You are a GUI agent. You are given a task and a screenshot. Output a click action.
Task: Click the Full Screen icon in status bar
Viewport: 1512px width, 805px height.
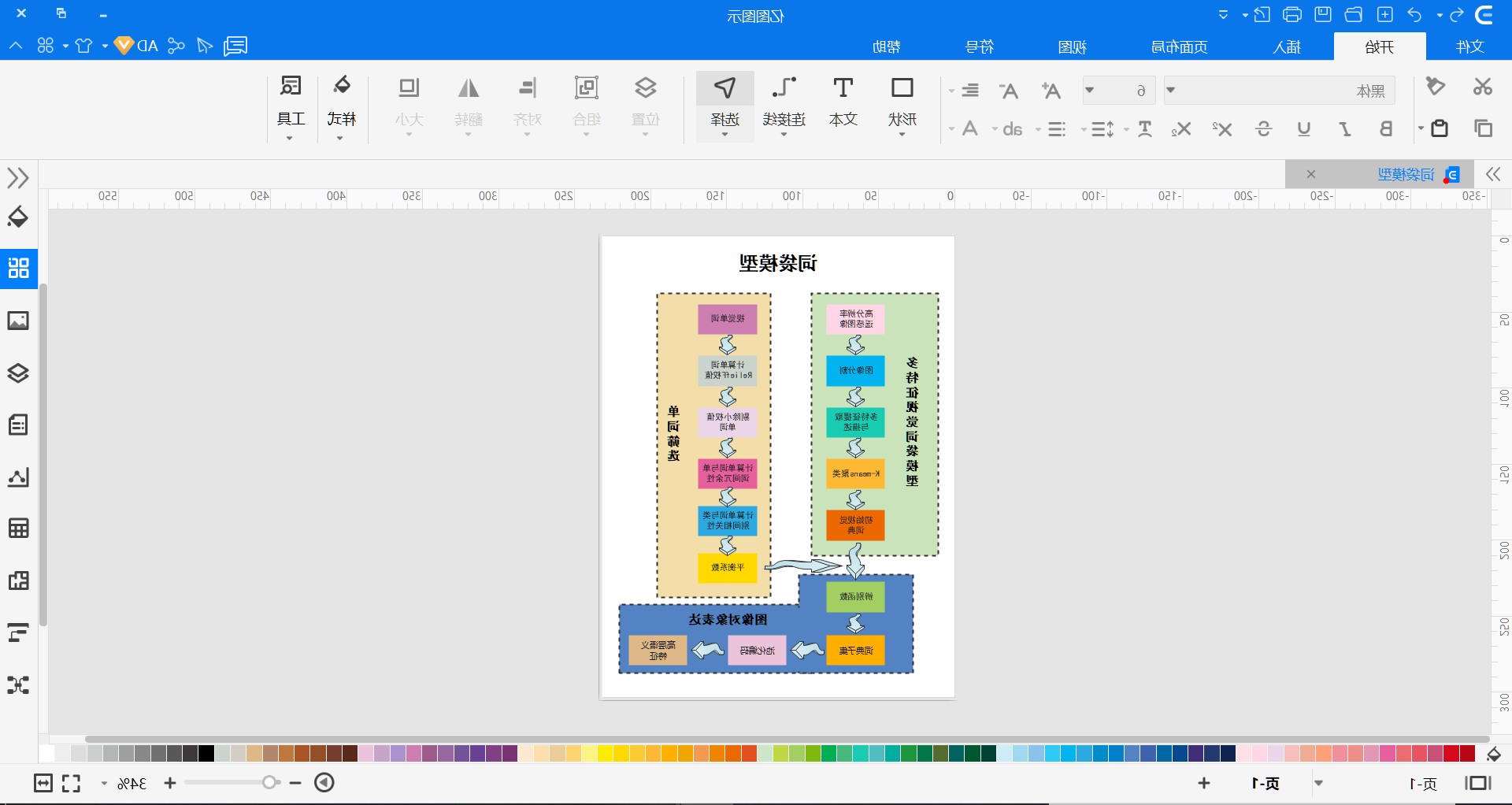(71, 783)
